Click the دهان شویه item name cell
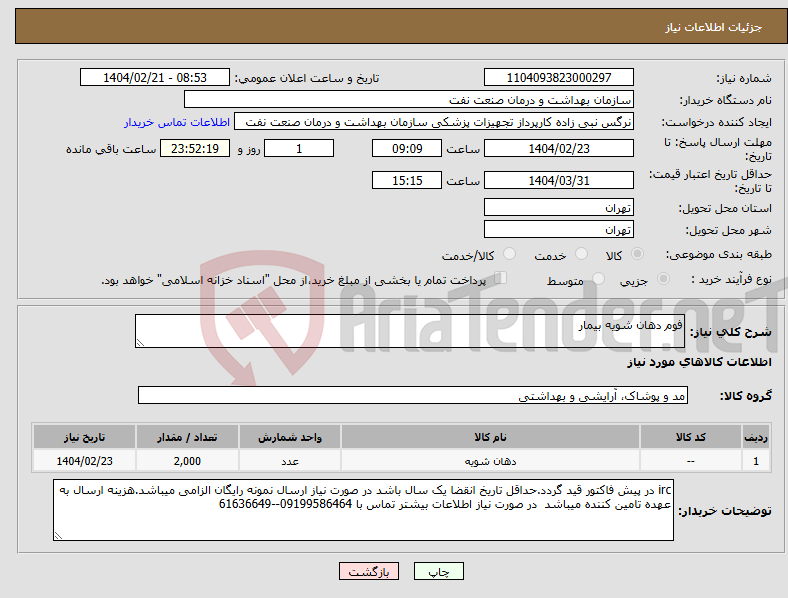This screenshot has height=598, width=788. 490,460
